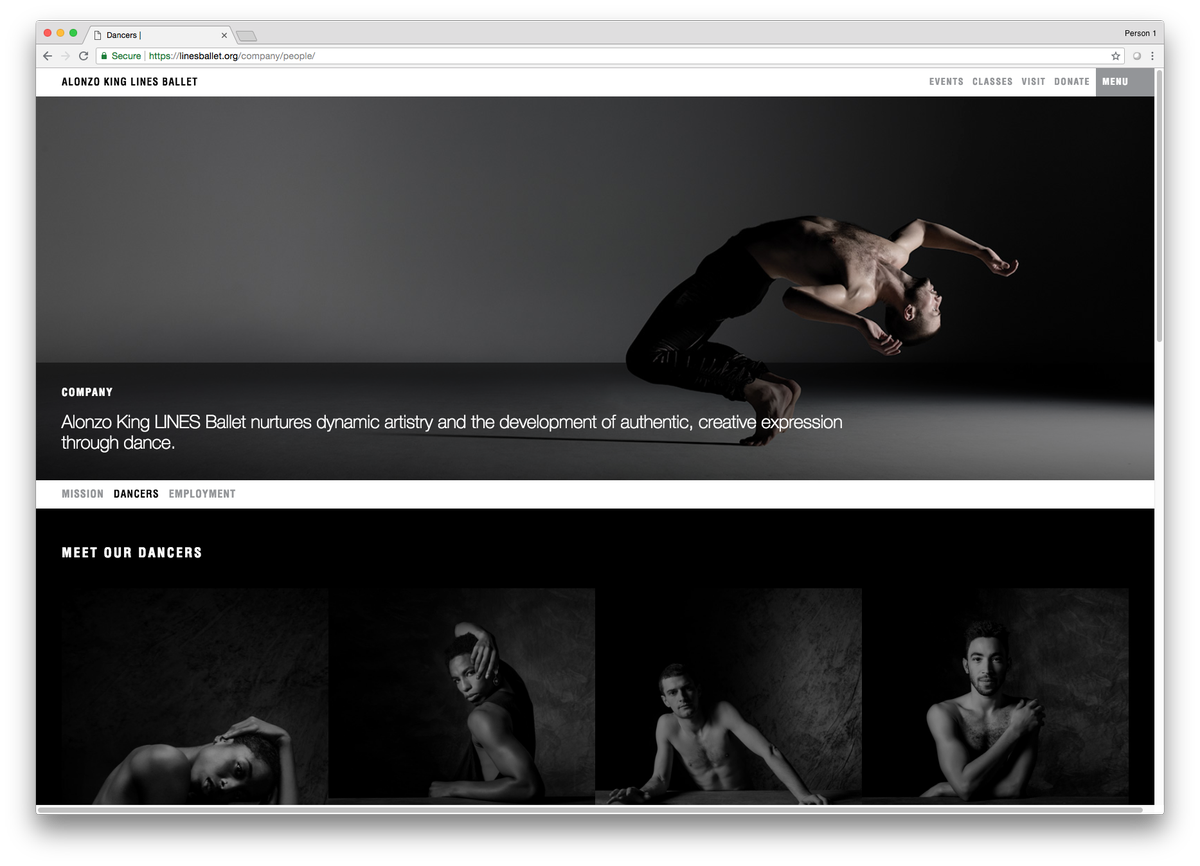The height and width of the screenshot is (866, 1200).
Task: Select the DANCERS section toggle
Action: (x=136, y=493)
